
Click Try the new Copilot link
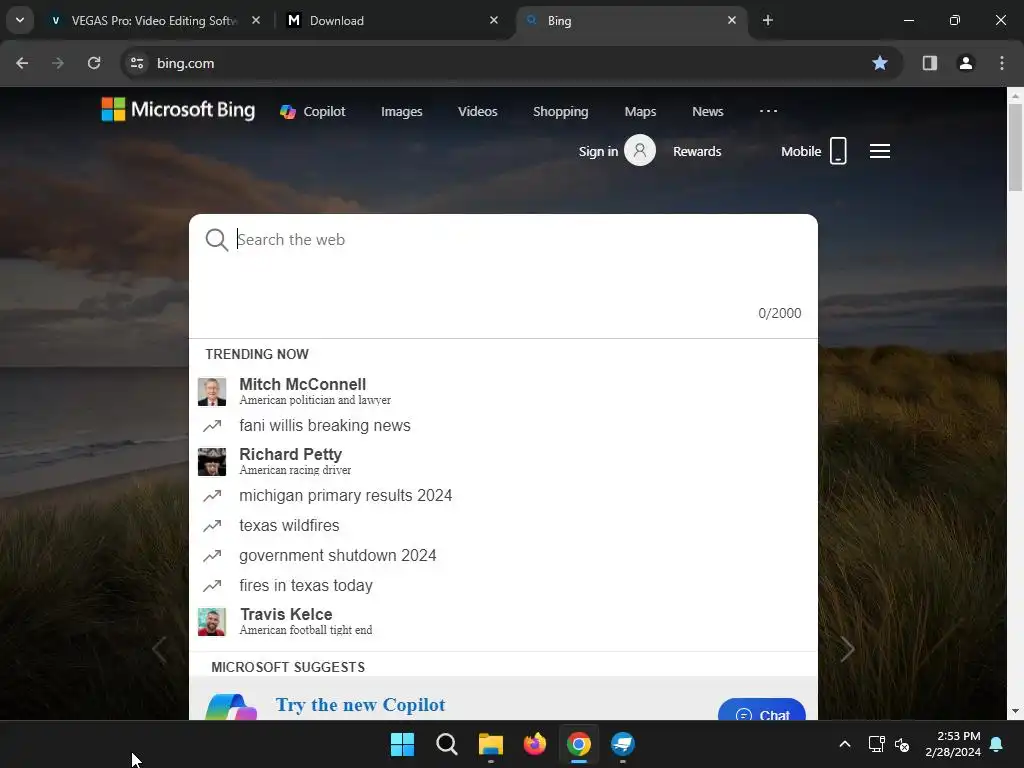360,705
